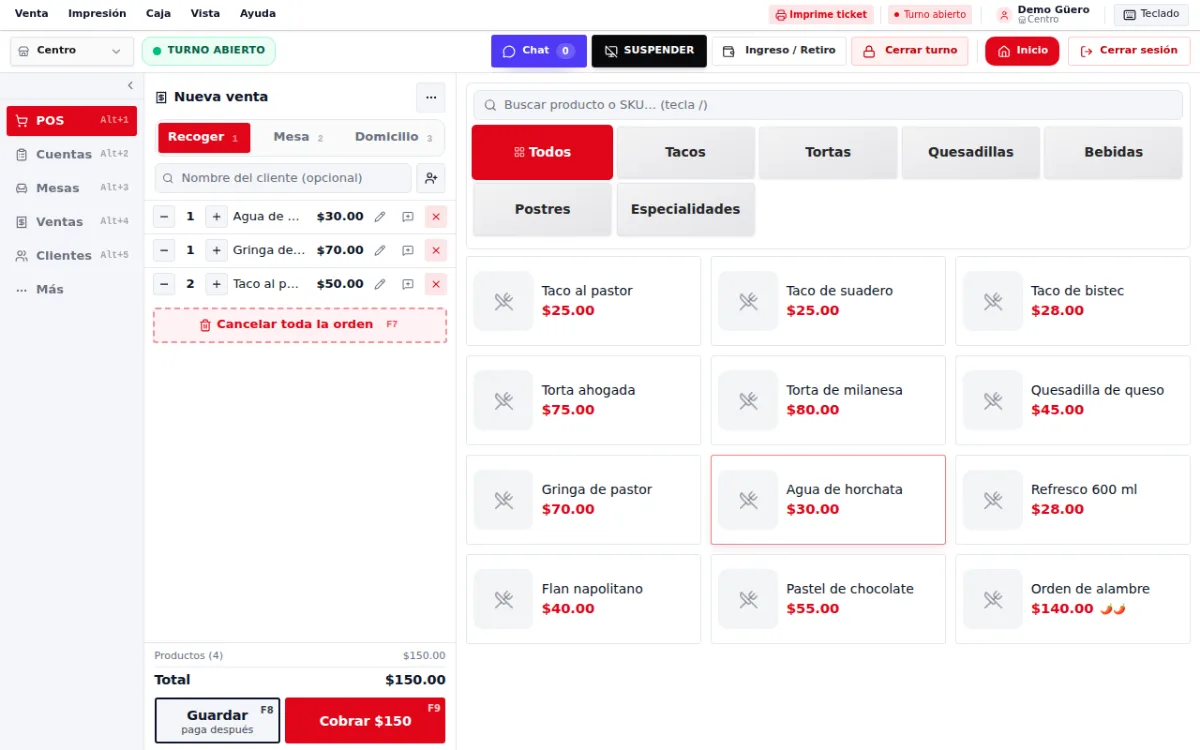Open Mesas in the sidebar

(x=72, y=188)
